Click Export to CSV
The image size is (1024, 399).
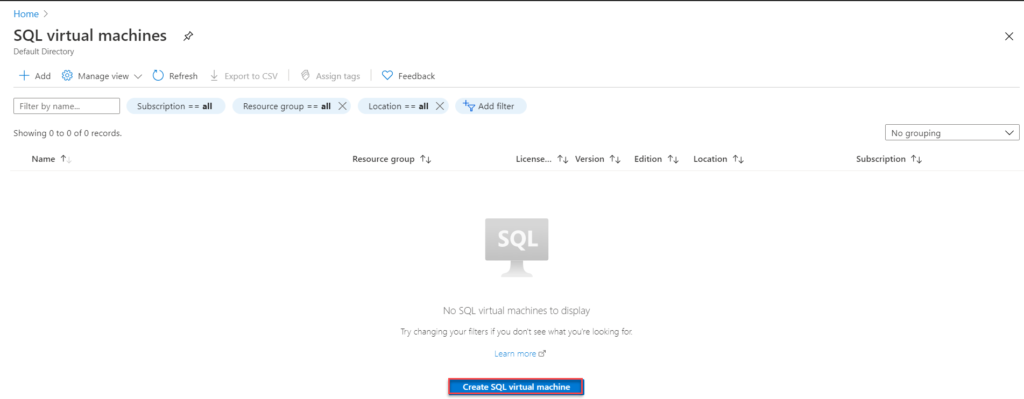click(x=244, y=76)
